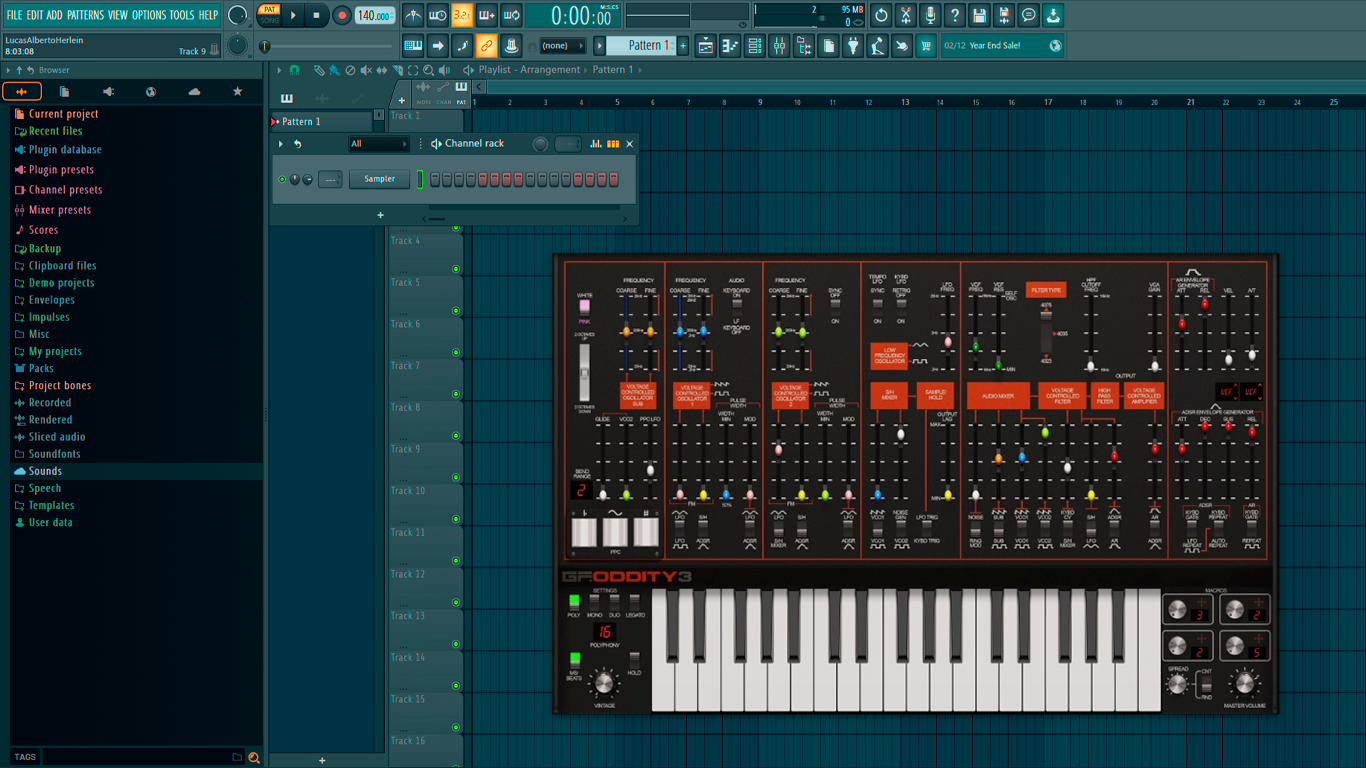Click the wait-for-input-before-recording icon
The height and width of the screenshot is (768, 1366).
click(x=437, y=15)
